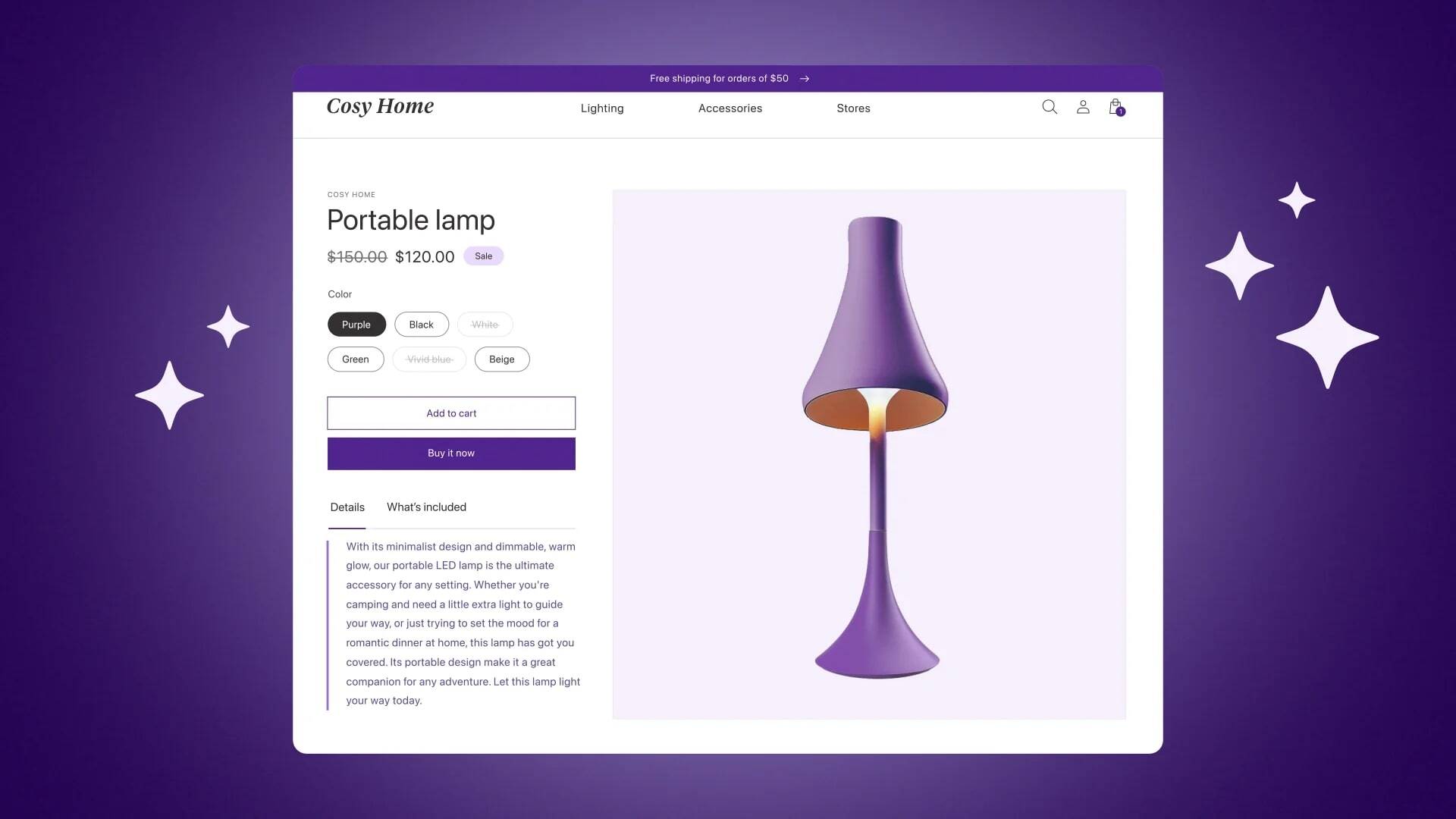The image size is (1456, 819).
Task: Open the user account icon
Action: (x=1083, y=107)
